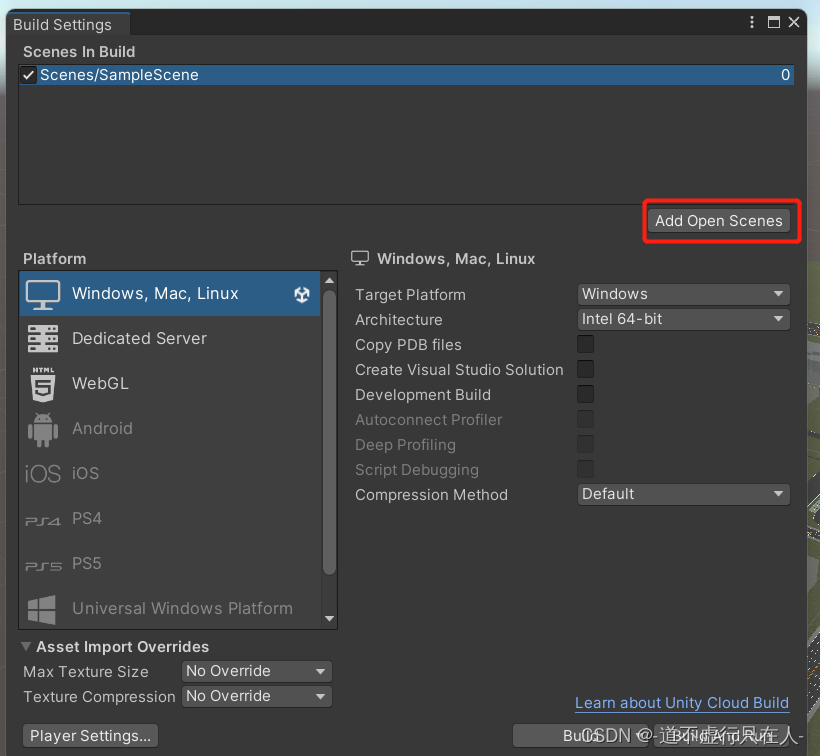Enable Copy PDB files checkbox
The height and width of the screenshot is (756, 820).
585,345
